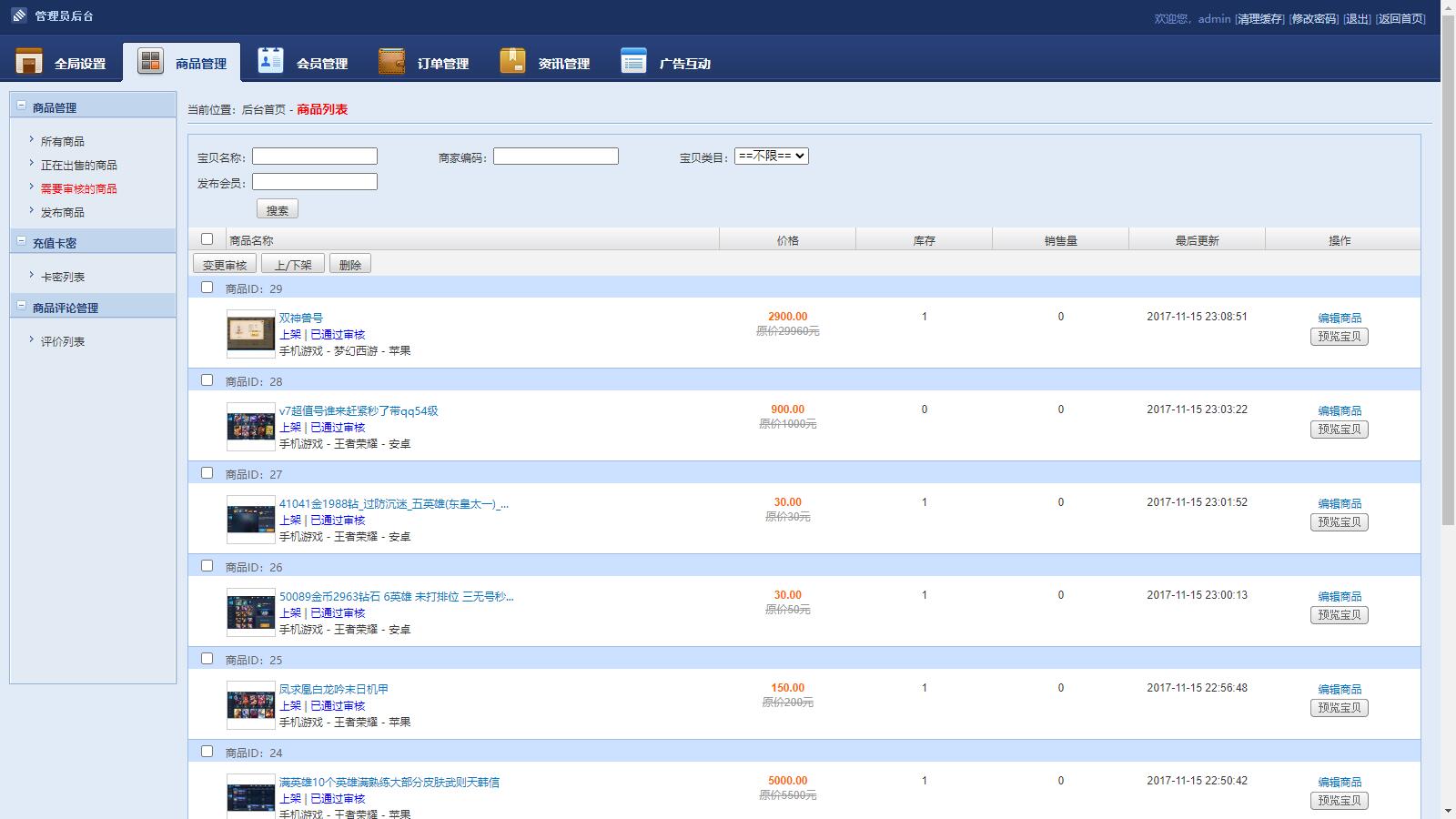Check the select-all checkbox in table header

click(207, 238)
